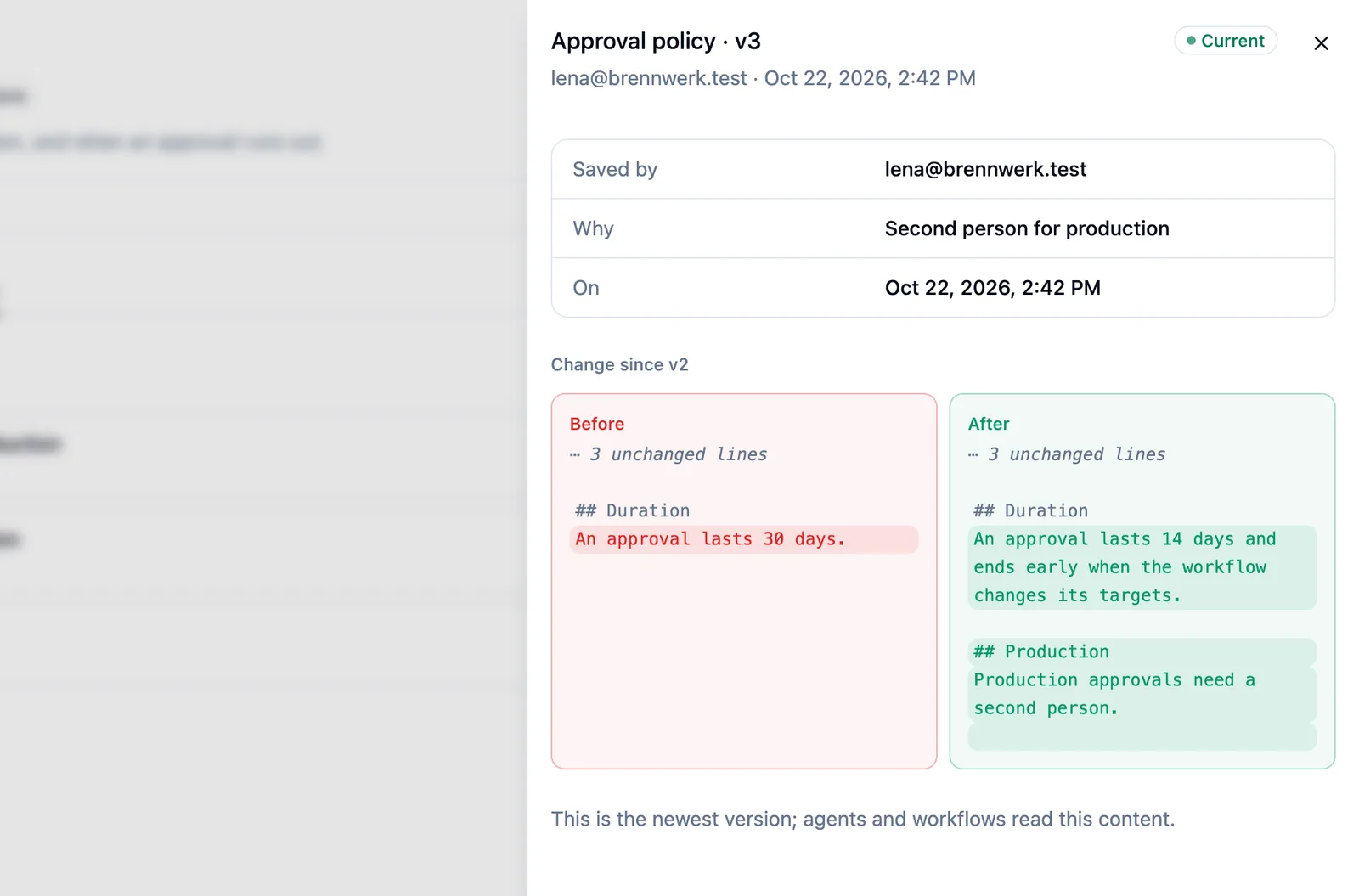Select removed line "An approval lasts 30 days."
This screenshot has width=1359, height=896.
(744, 539)
